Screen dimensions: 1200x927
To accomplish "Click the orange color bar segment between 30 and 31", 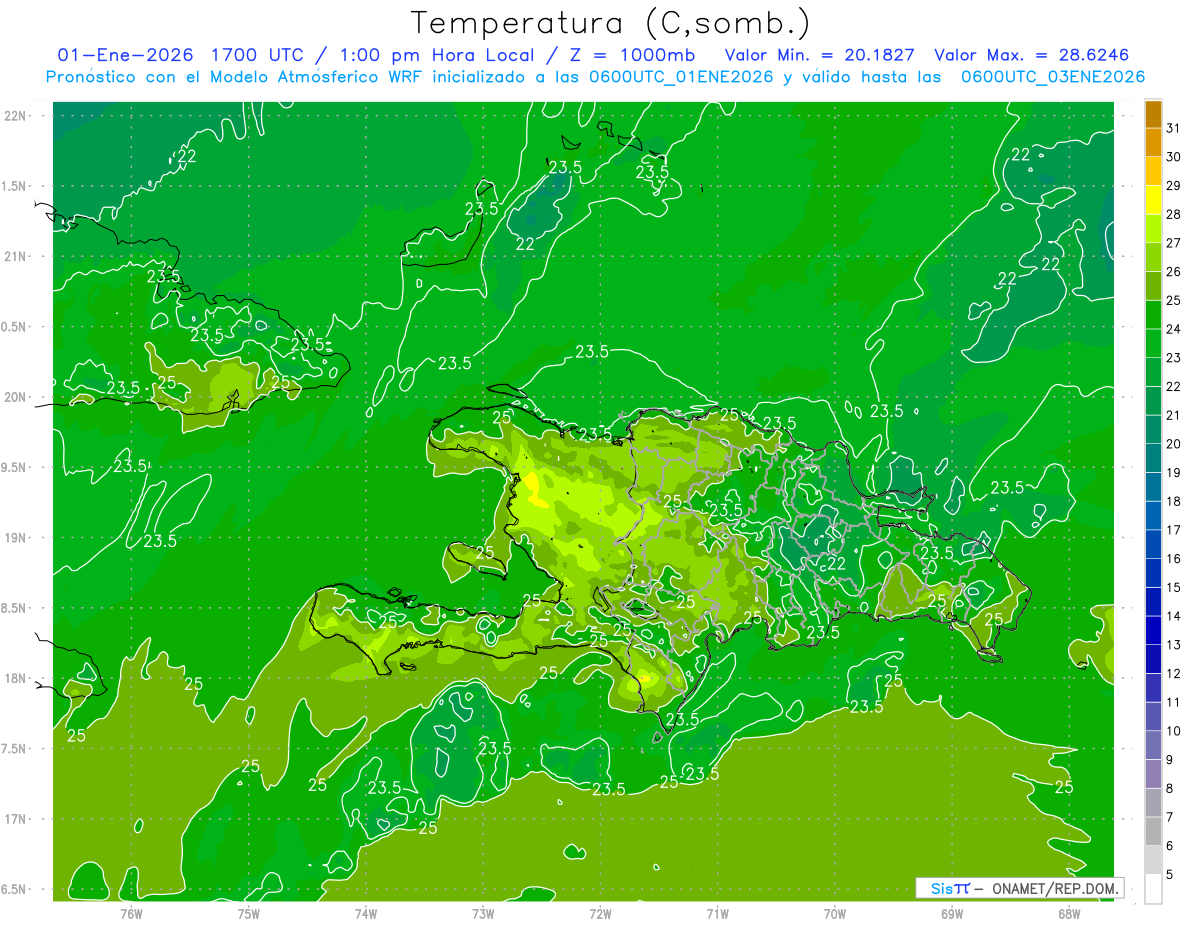I will click(x=1154, y=143).
